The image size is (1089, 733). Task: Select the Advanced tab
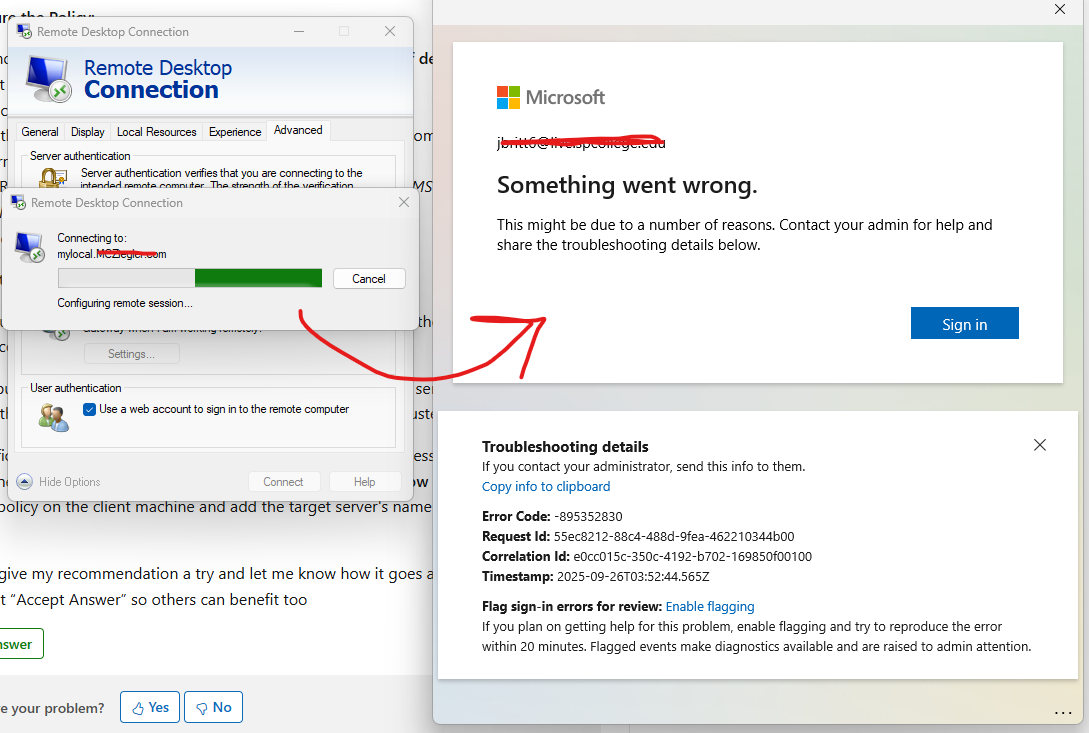point(298,130)
